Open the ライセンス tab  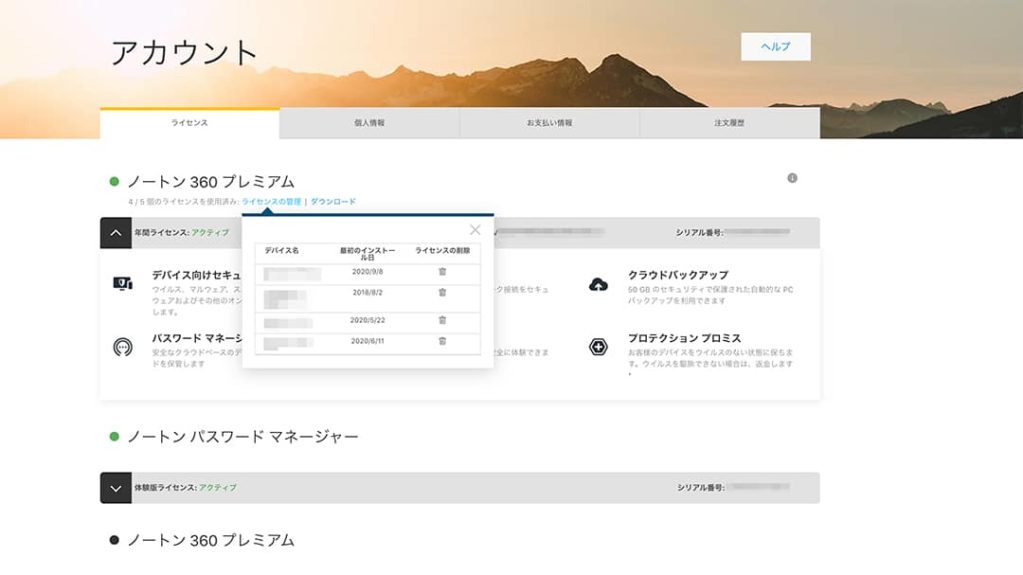pos(190,123)
